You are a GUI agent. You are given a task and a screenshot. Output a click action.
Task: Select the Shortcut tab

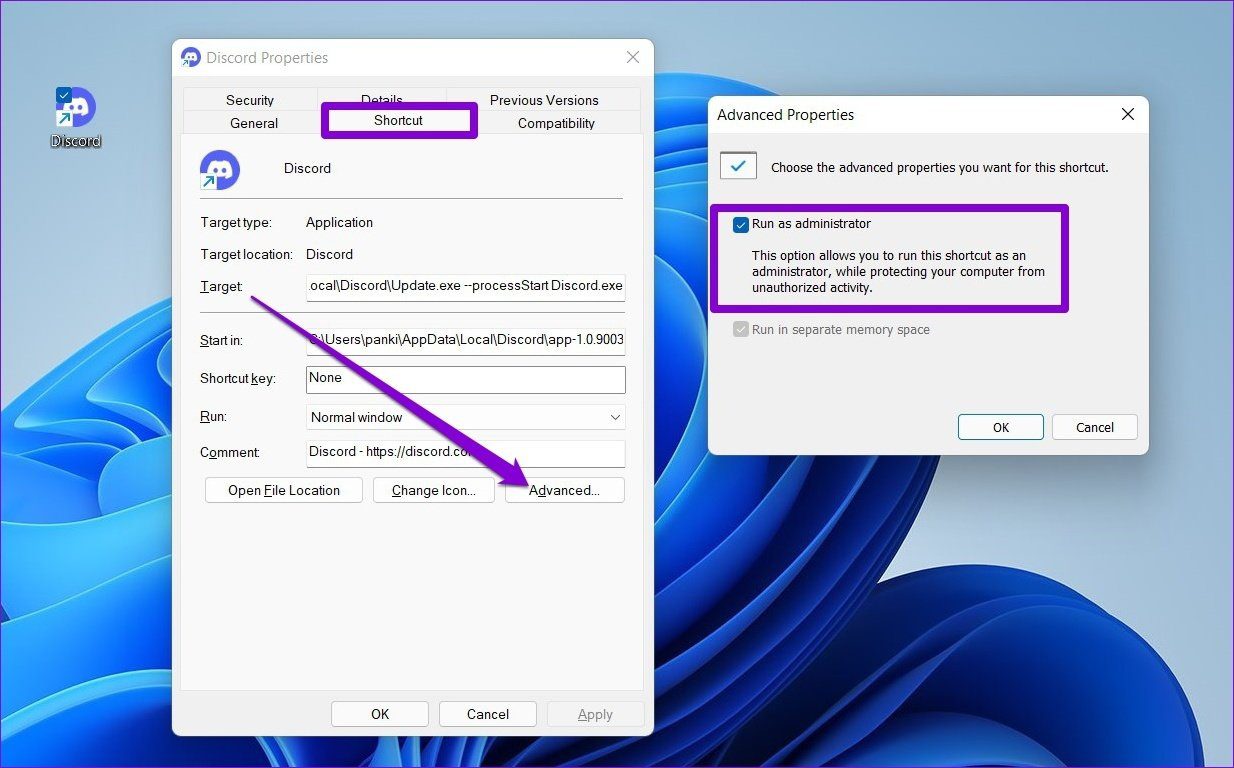399,120
